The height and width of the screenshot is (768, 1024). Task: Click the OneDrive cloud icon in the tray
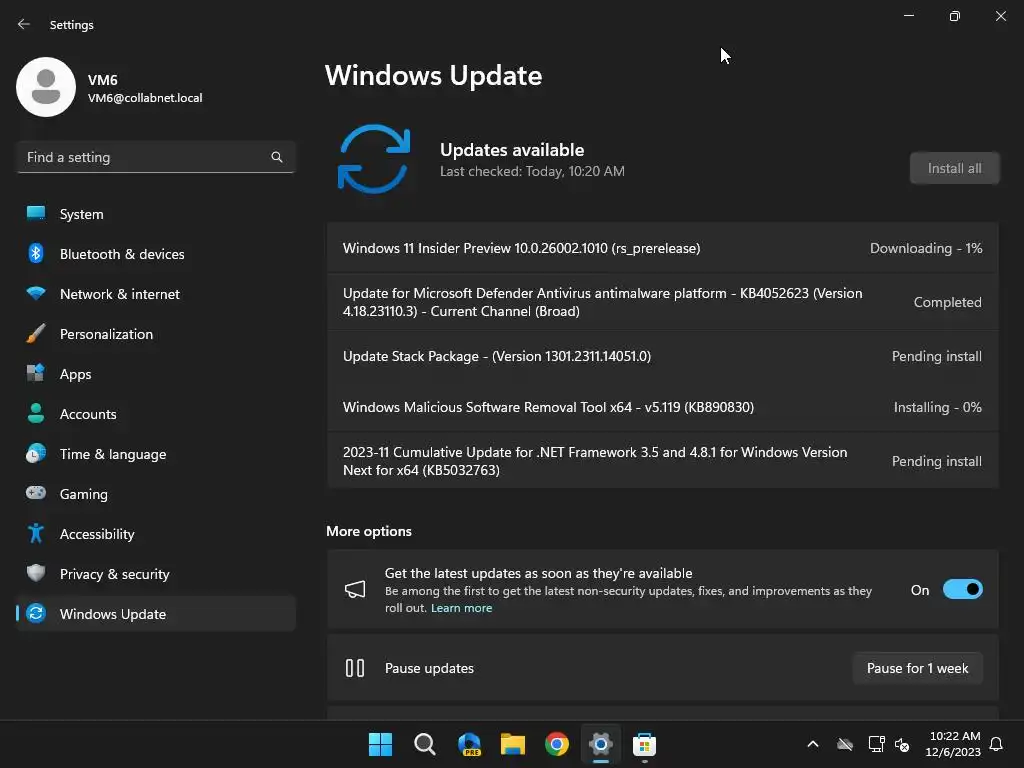click(x=845, y=744)
